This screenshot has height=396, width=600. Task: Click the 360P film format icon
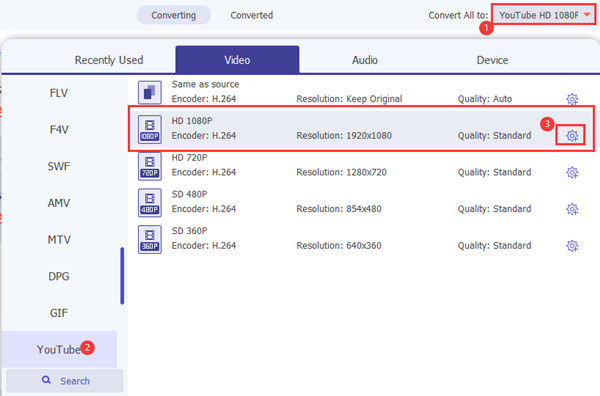pyautogui.click(x=150, y=240)
